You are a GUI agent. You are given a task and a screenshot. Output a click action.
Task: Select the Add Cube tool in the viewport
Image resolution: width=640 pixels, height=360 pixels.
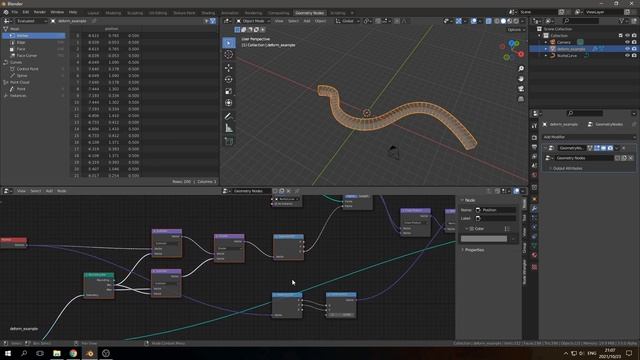point(229,141)
